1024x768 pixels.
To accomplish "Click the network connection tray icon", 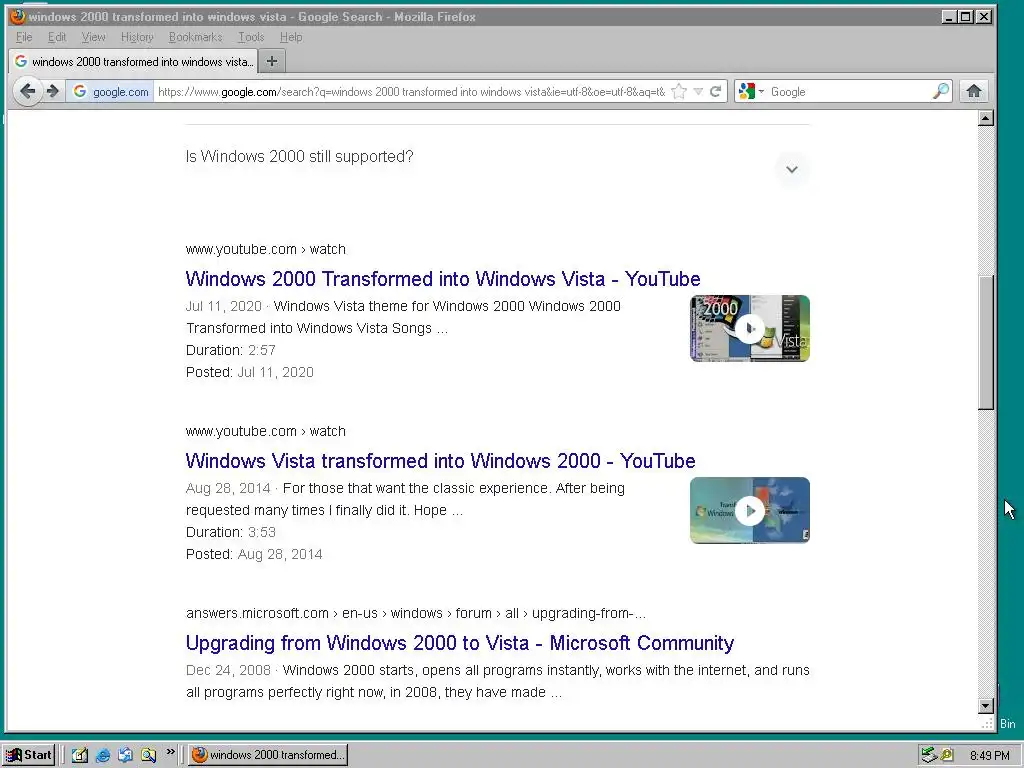I will coord(929,755).
